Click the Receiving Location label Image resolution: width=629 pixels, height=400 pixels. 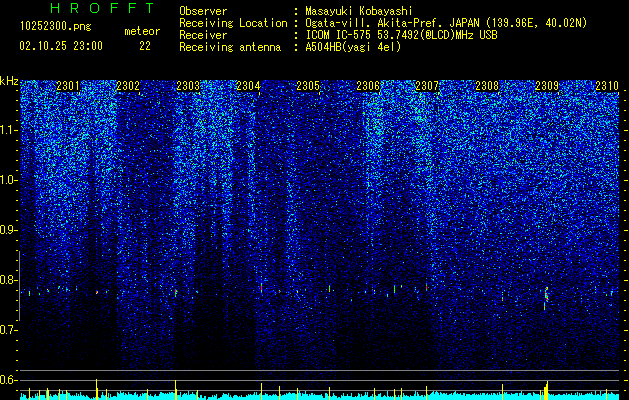233,23
